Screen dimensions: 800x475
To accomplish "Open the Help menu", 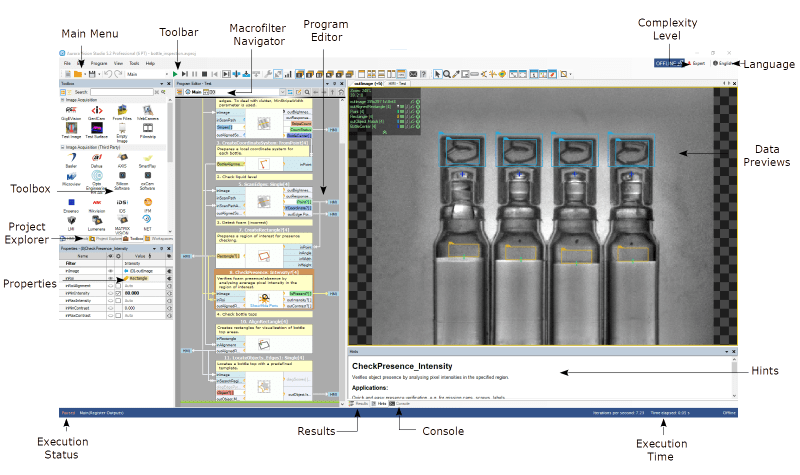I will coord(151,63).
